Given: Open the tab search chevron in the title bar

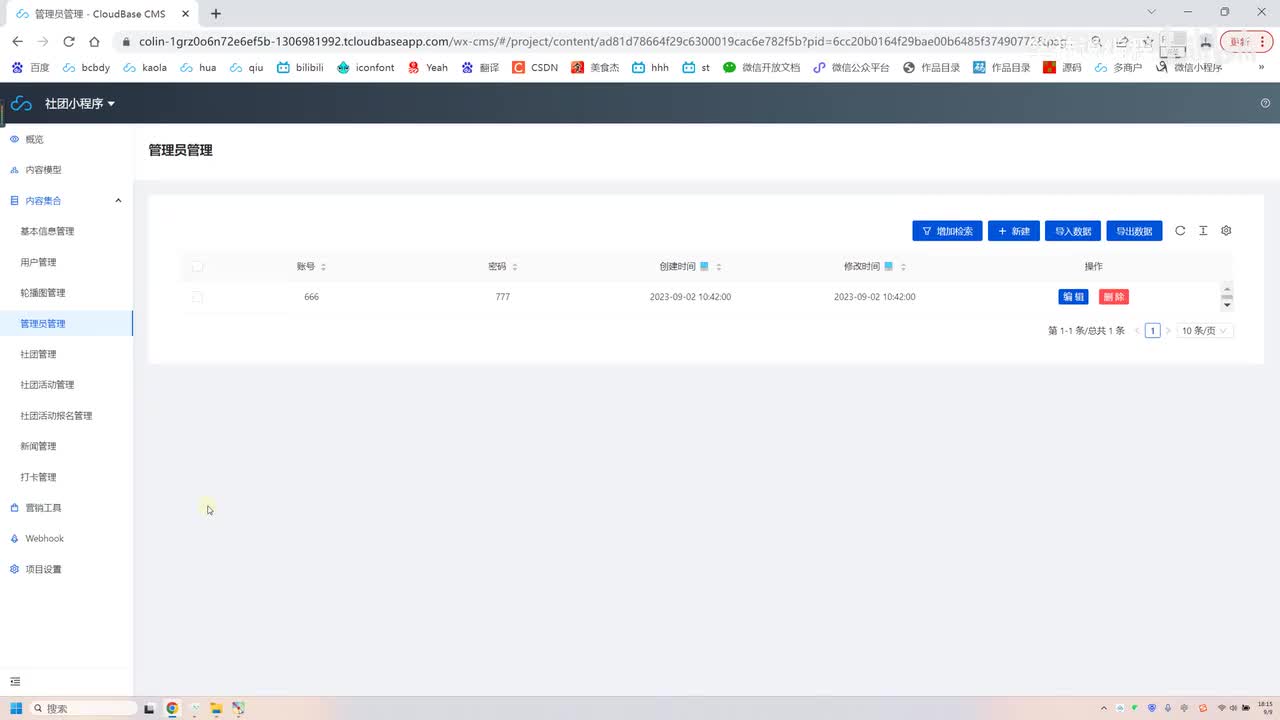Looking at the screenshot, I should click(1152, 12).
